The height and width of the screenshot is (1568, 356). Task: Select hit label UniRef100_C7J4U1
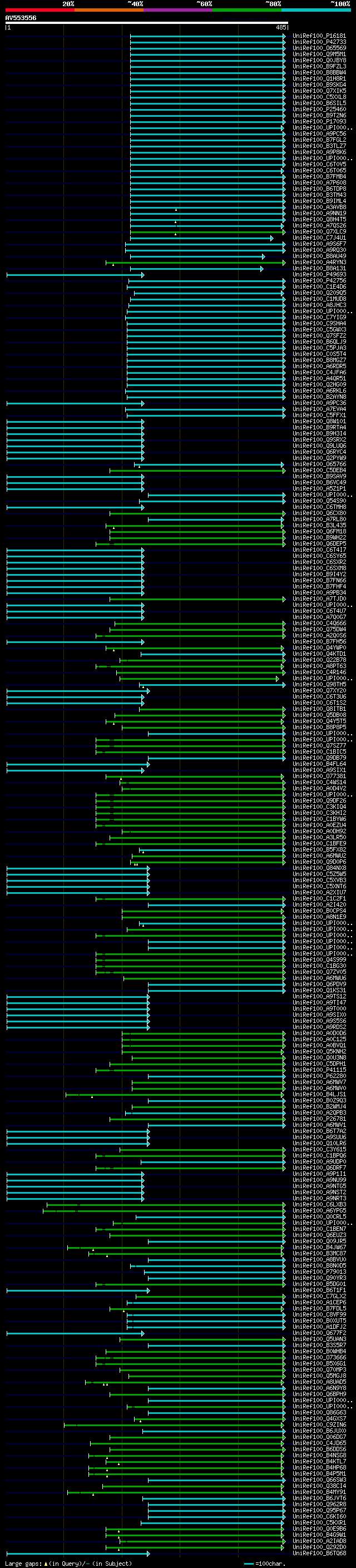319,238
